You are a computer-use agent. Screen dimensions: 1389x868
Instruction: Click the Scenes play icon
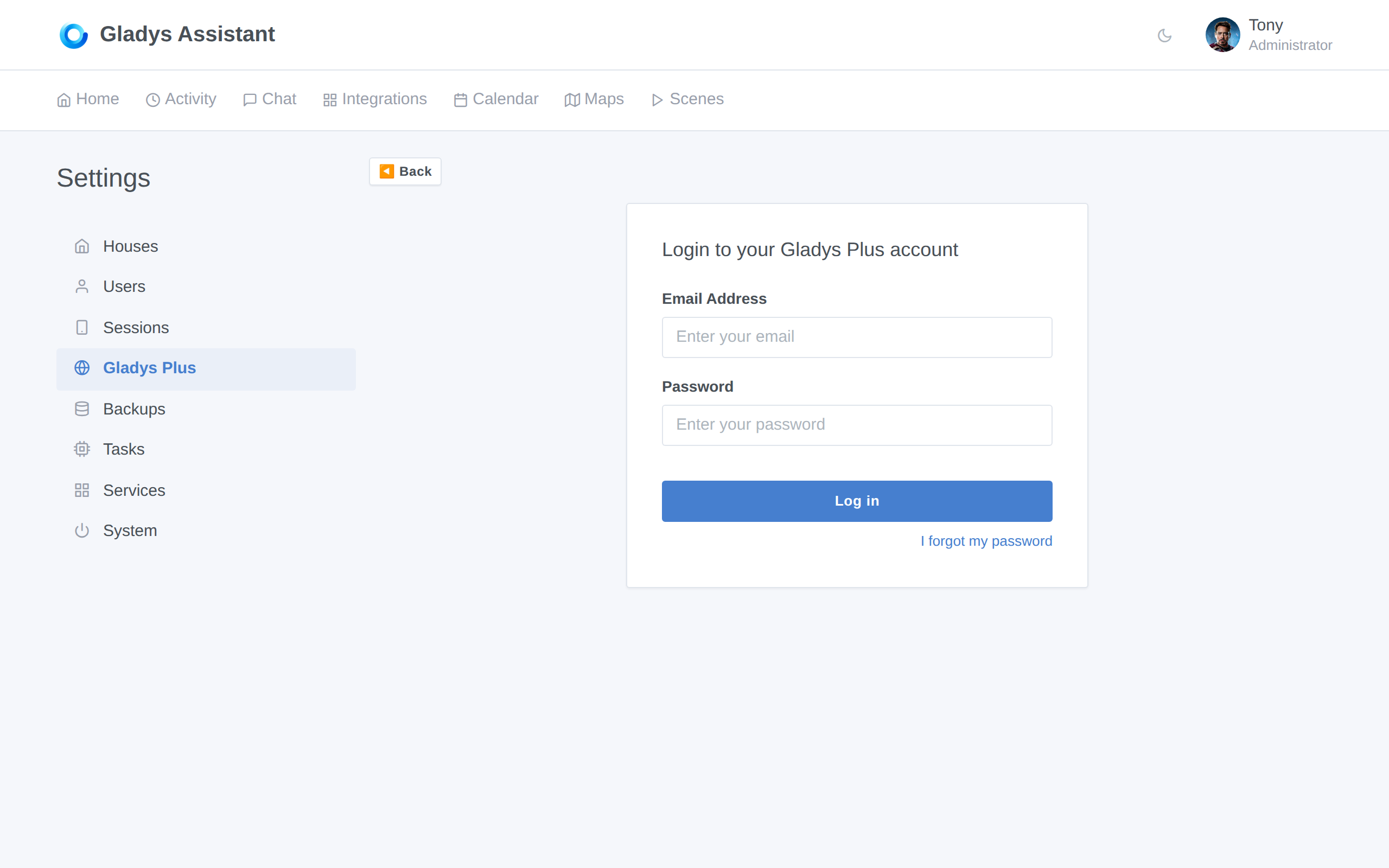pyautogui.click(x=658, y=100)
